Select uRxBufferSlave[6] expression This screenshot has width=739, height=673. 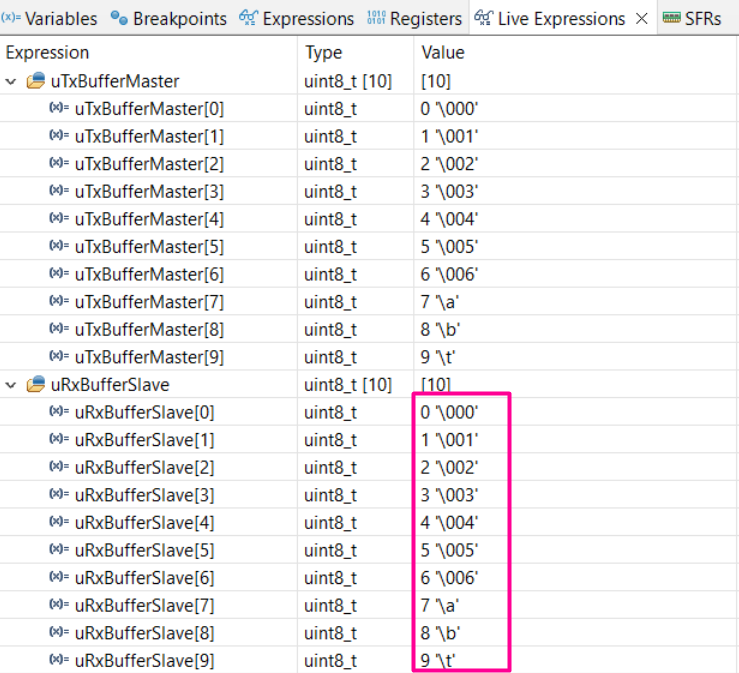pyautogui.click(x=144, y=578)
